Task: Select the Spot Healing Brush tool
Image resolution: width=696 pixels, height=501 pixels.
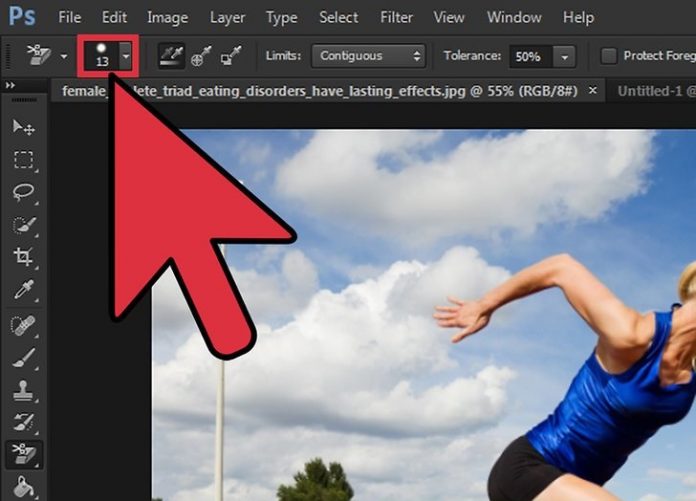Action: (x=23, y=325)
